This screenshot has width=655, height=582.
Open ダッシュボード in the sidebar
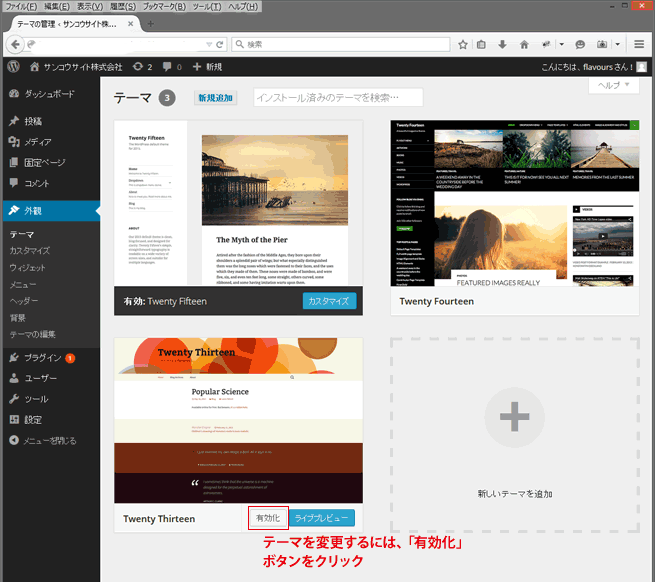tap(51, 94)
